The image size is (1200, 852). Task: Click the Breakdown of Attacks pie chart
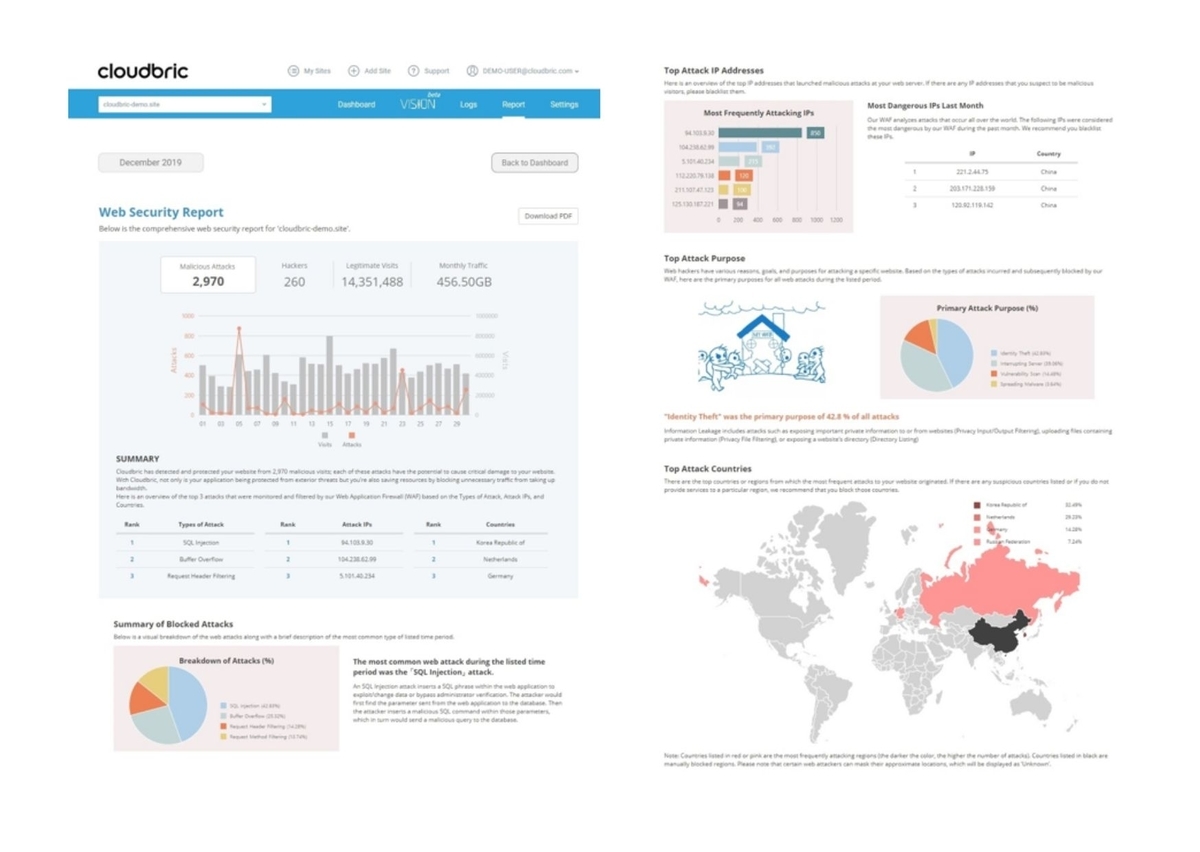click(168, 704)
